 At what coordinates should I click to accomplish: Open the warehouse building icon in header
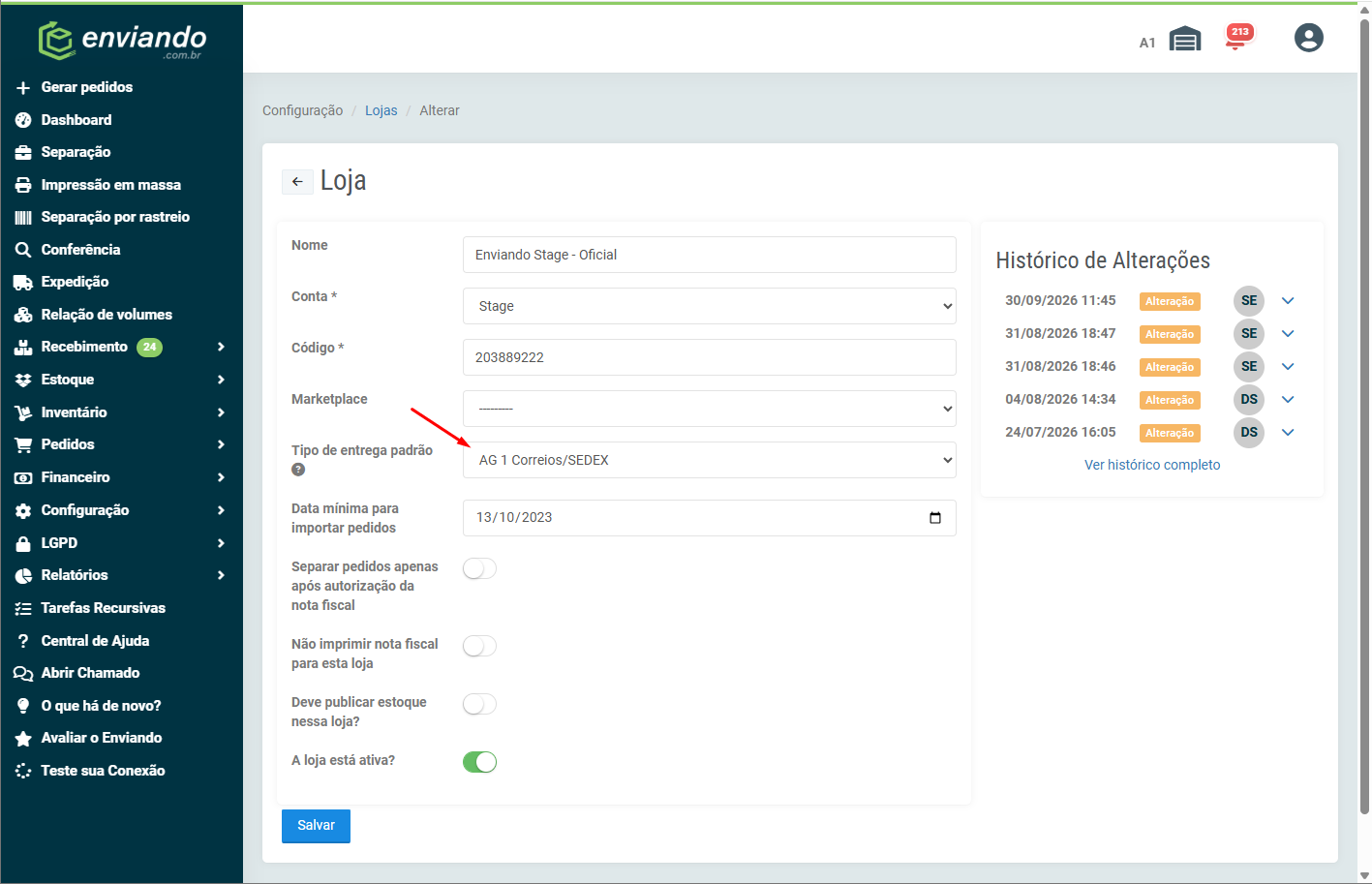click(x=1184, y=39)
